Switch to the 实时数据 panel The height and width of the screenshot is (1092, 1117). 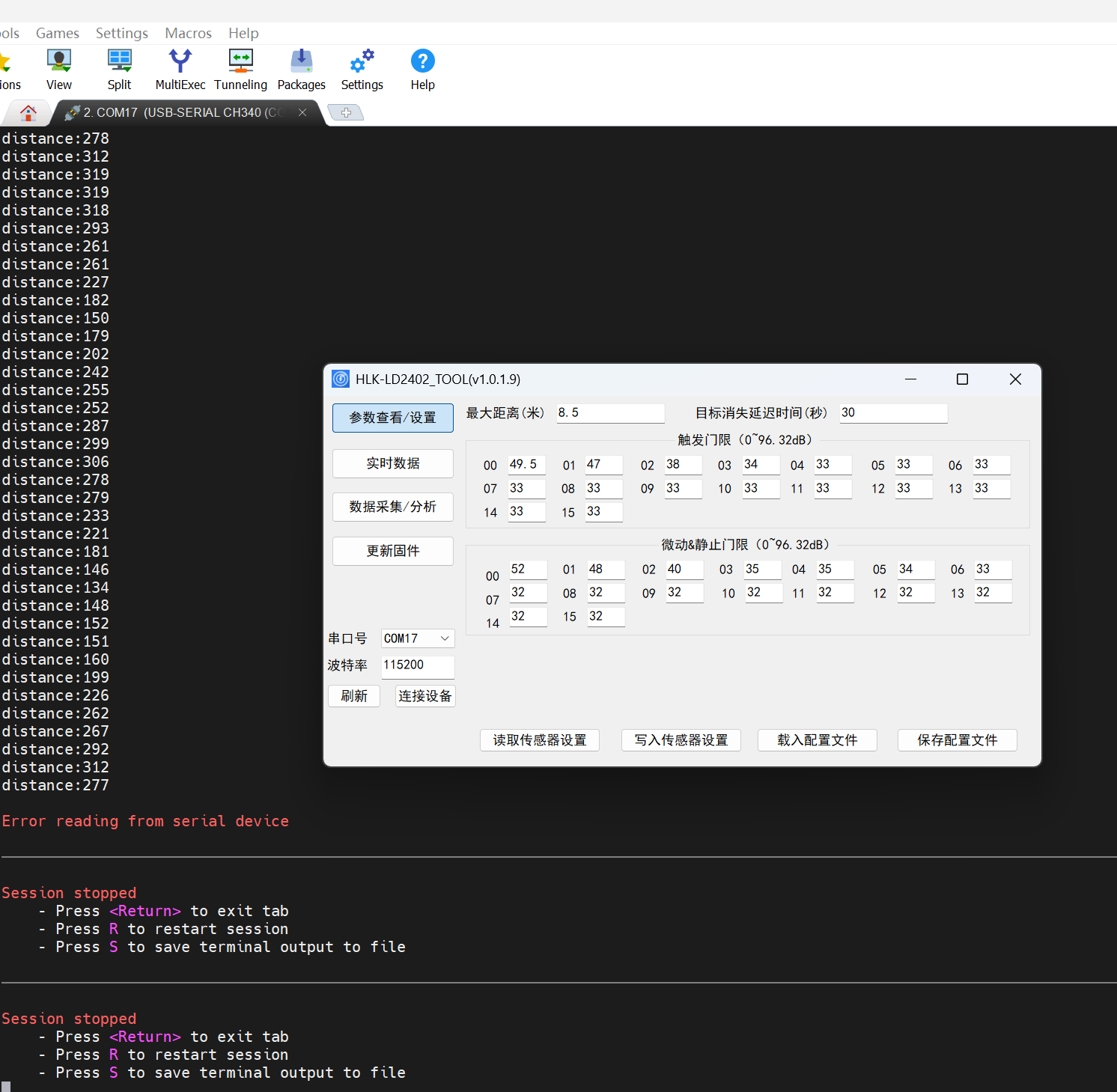393,463
